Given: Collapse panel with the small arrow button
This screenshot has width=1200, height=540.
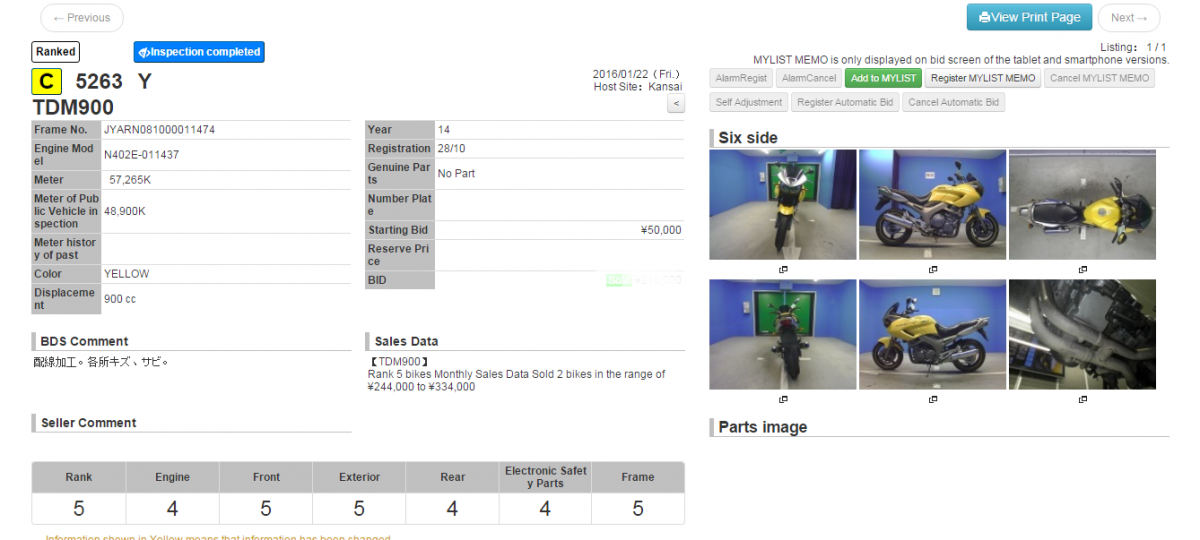Looking at the screenshot, I should click(675, 104).
